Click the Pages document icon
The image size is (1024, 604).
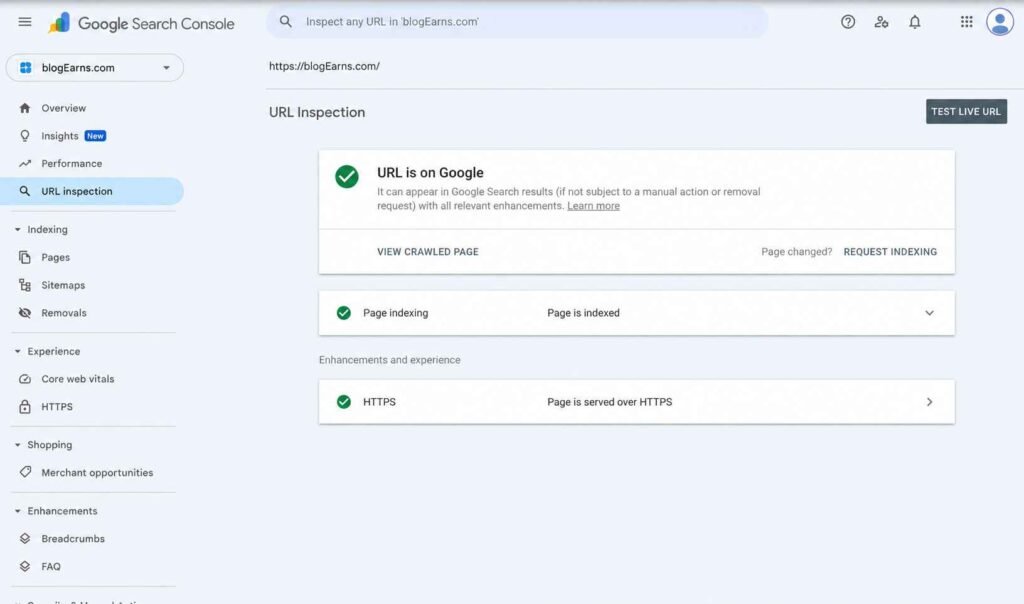point(25,257)
